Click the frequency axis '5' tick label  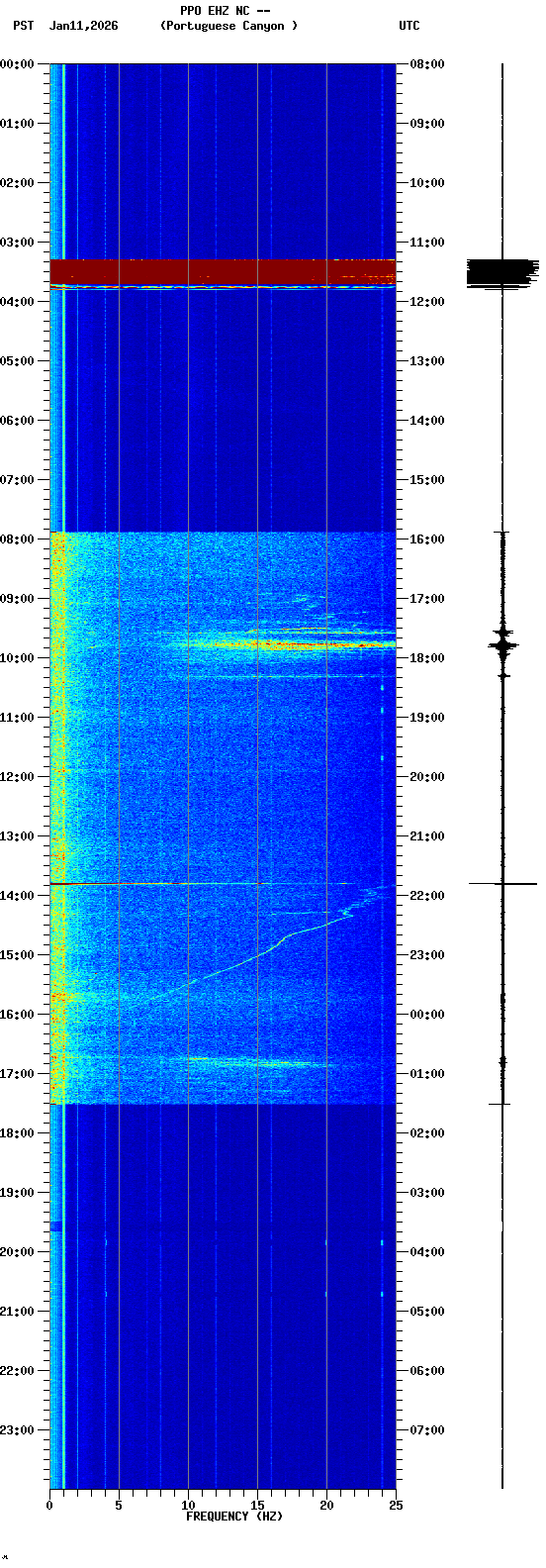[119, 1506]
